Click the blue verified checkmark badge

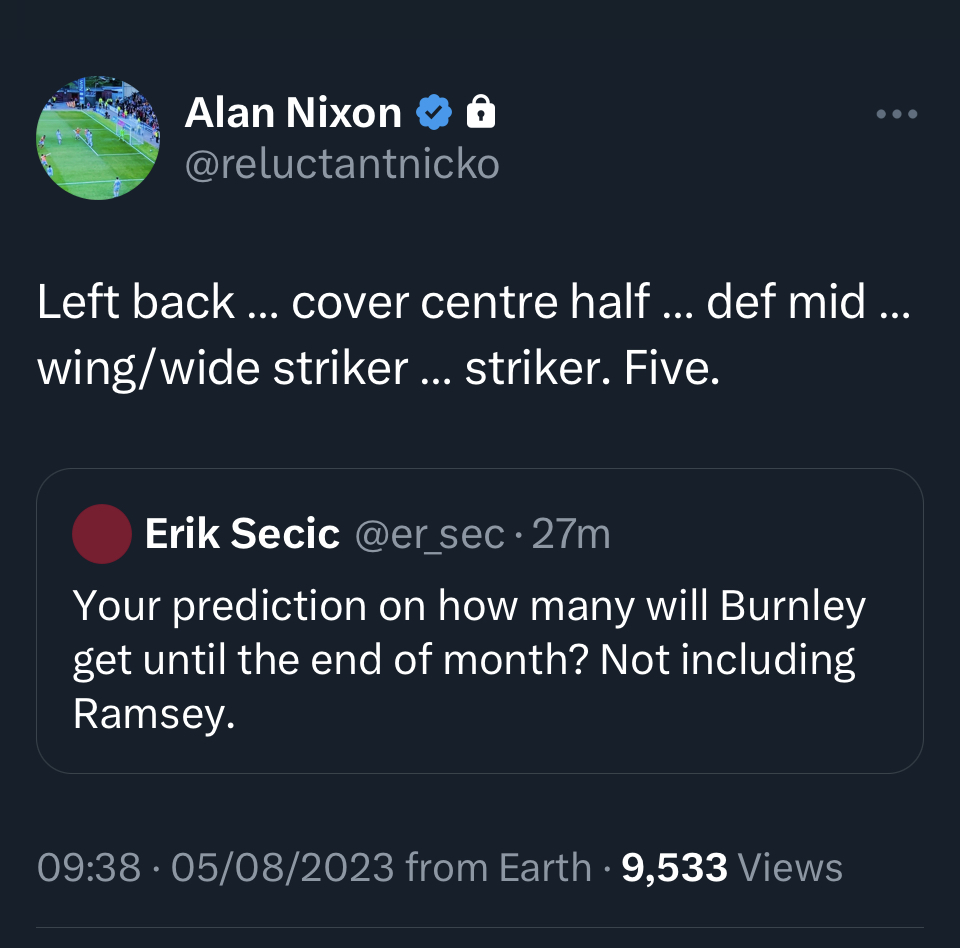pos(433,113)
